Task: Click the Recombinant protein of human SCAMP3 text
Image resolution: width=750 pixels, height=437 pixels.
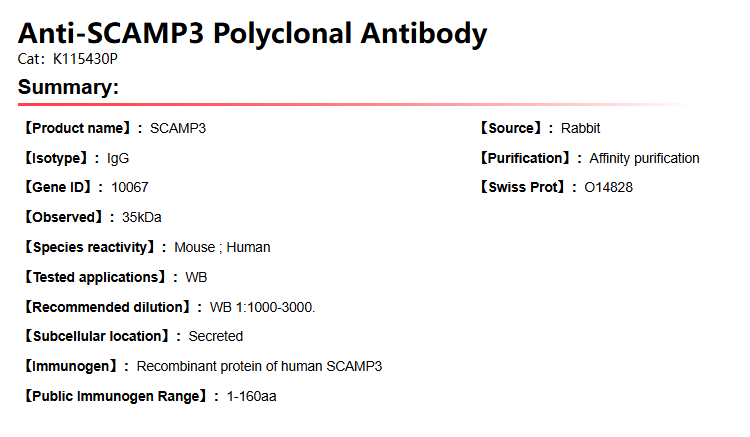Action: pyautogui.click(x=259, y=366)
